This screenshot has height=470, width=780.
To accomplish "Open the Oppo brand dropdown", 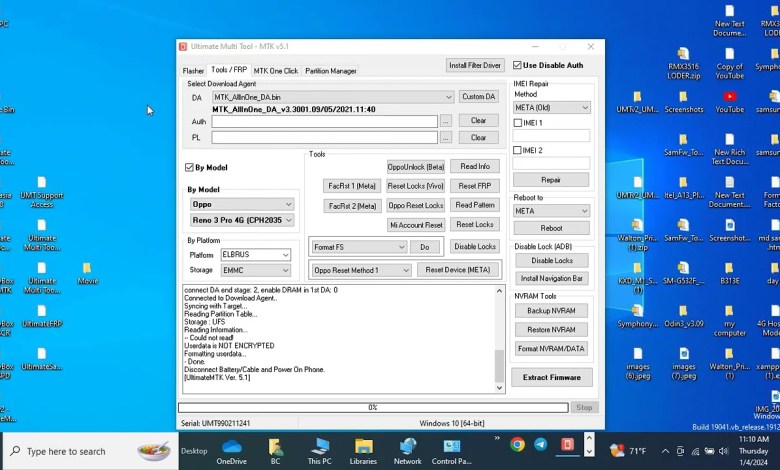I will point(242,204).
